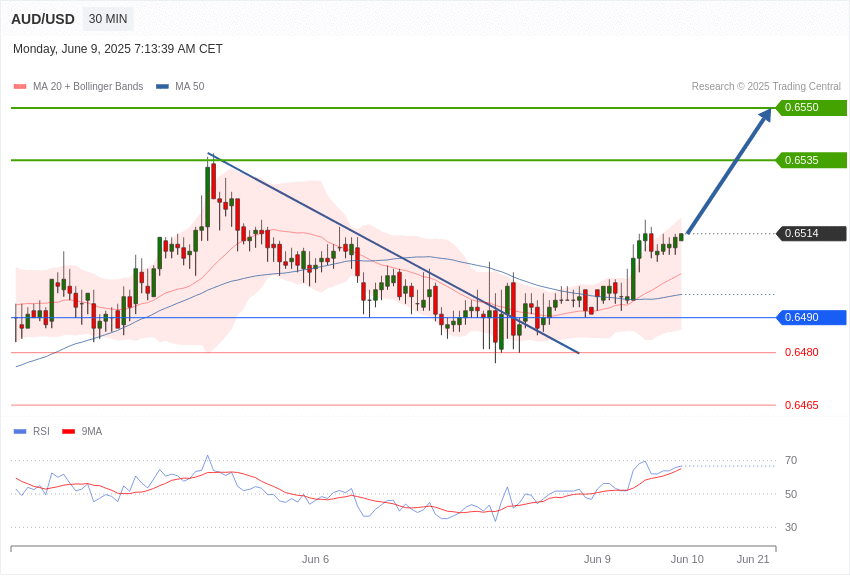Click the pink MA 20 legend swatch

click(x=20, y=87)
